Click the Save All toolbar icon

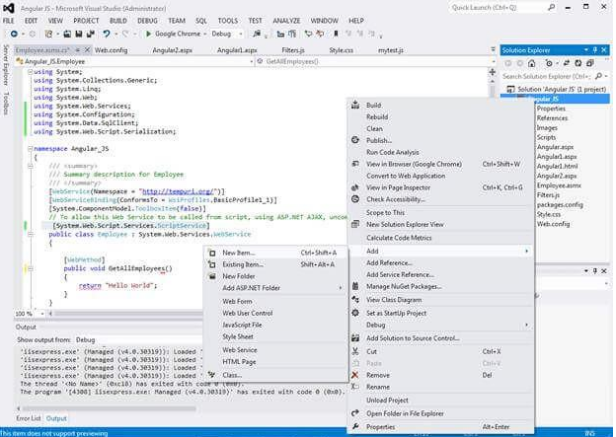(x=90, y=34)
